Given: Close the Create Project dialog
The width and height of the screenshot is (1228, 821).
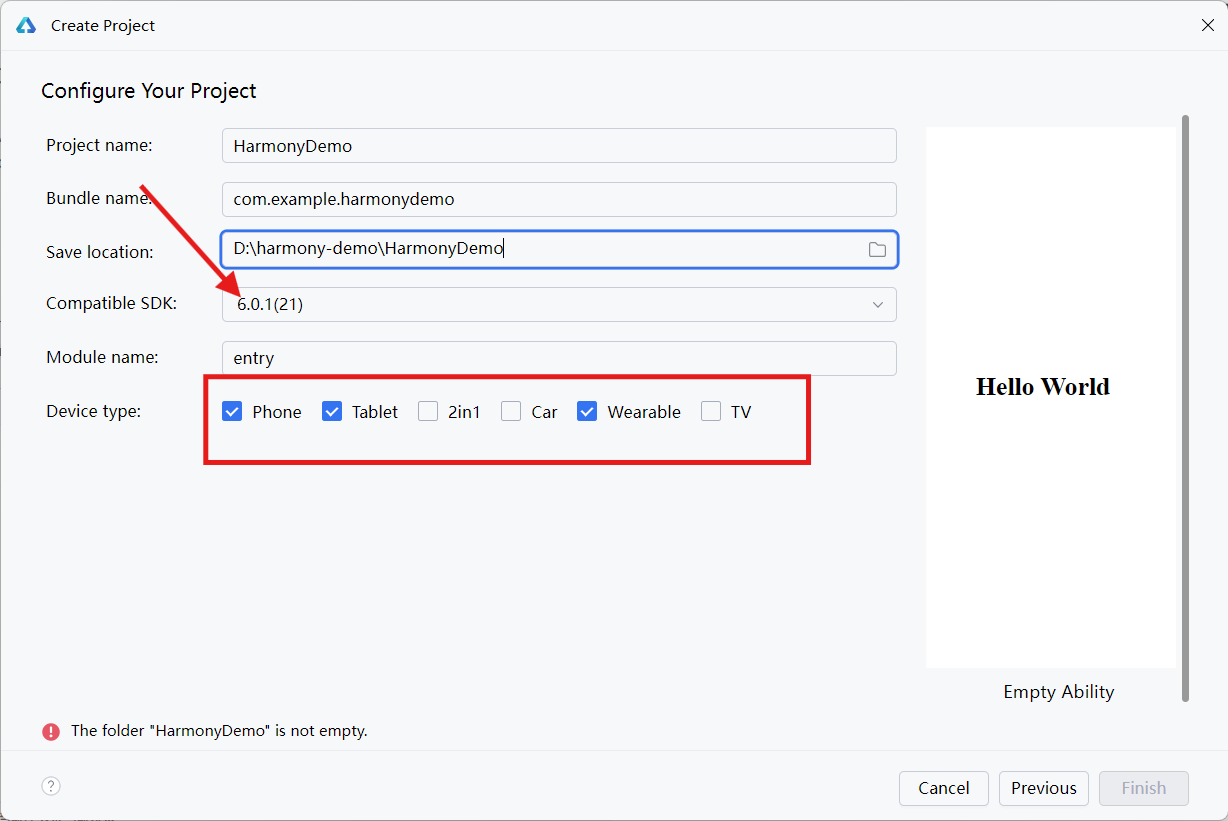Looking at the screenshot, I should [x=1207, y=26].
